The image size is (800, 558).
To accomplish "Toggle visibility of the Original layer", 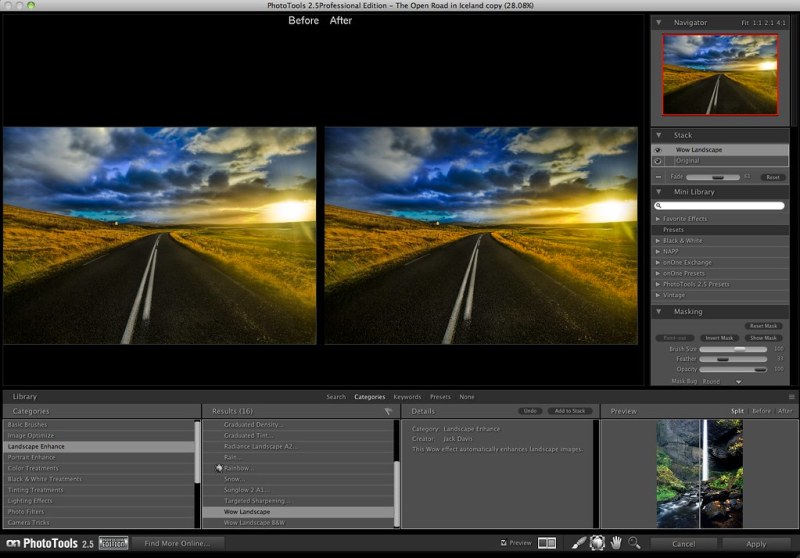I will [x=658, y=160].
